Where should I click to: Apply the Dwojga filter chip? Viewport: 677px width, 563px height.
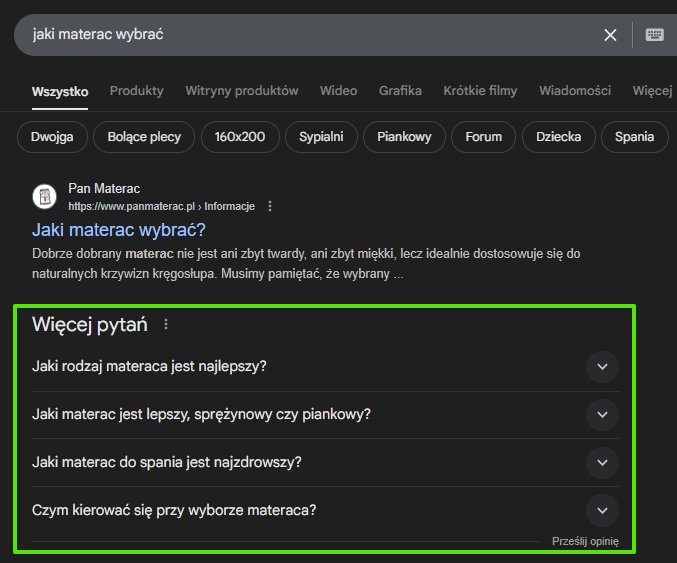tap(52, 137)
